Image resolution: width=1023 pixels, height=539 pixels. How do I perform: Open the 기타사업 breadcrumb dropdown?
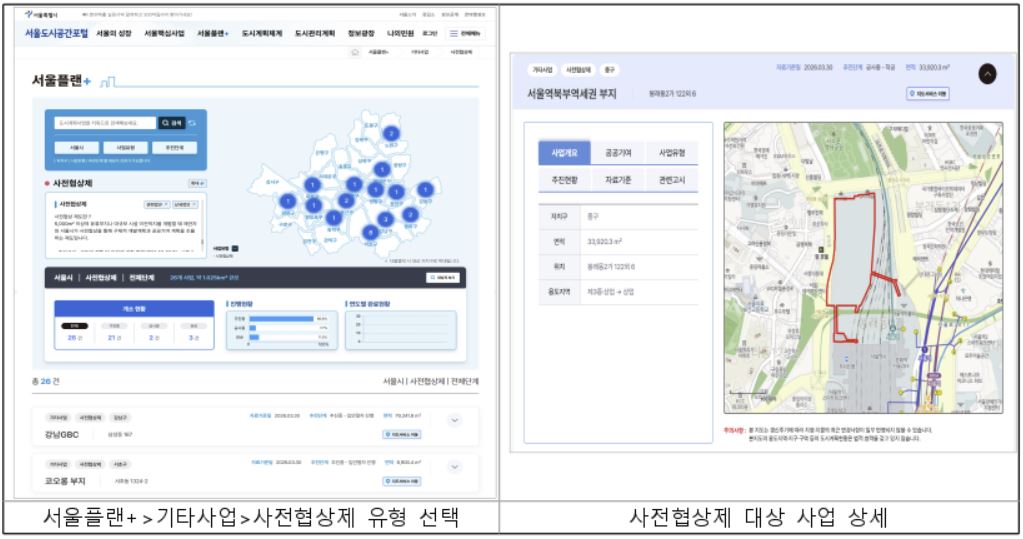coord(420,52)
